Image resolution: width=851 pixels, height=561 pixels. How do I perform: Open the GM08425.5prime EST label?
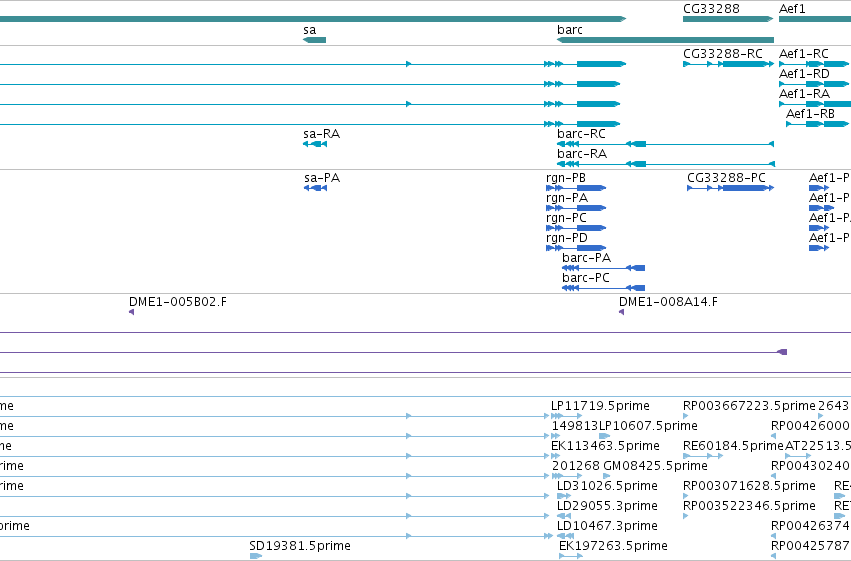656,466
